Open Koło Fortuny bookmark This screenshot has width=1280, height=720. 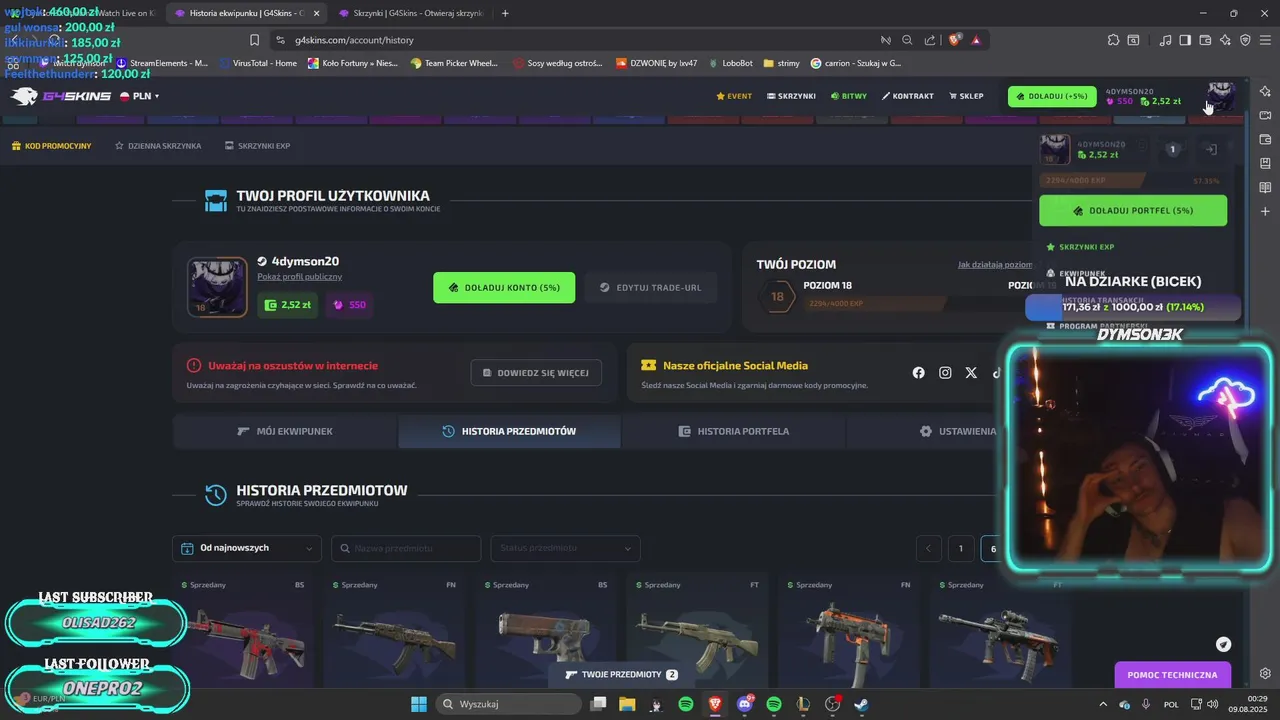click(x=353, y=63)
